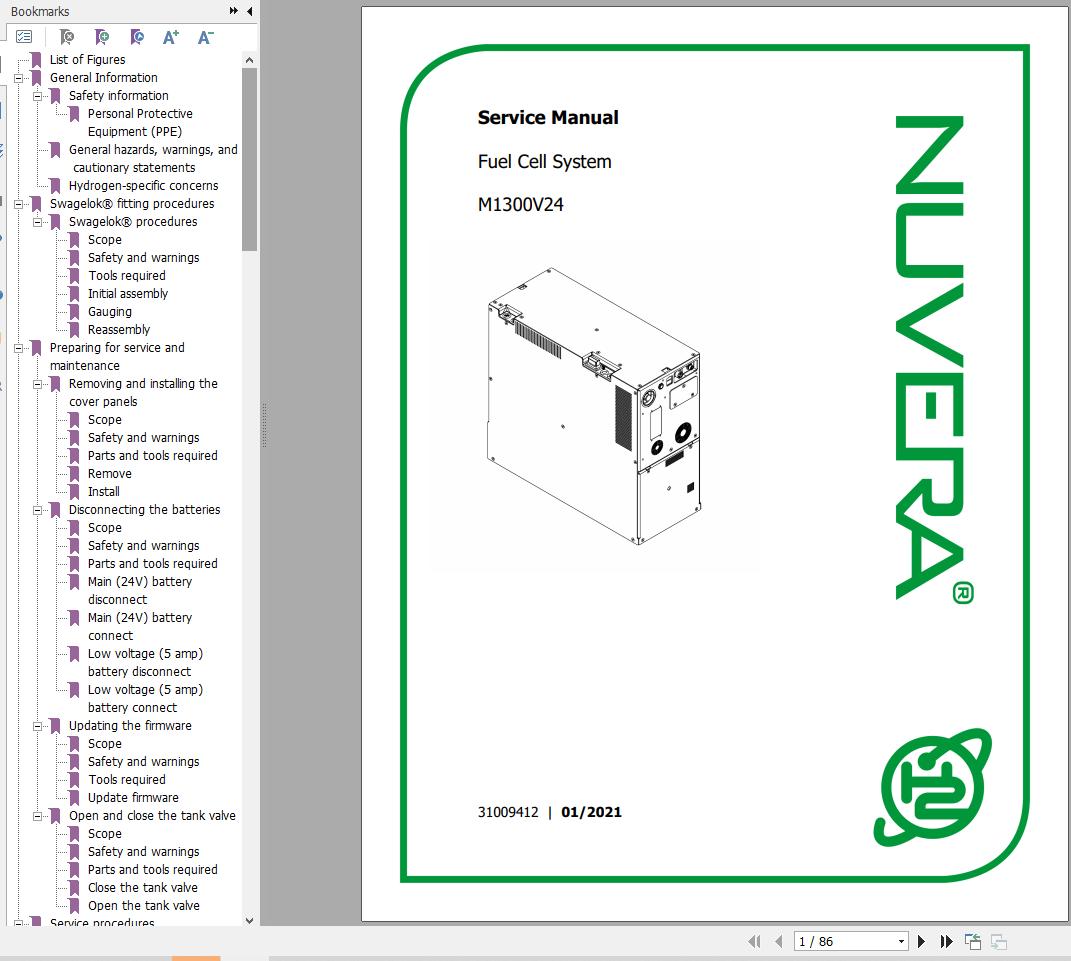Select Low voltage (5 amp) battery connect
The width and height of the screenshot is (1071, 961).
pyautogui.click(x=145, y=699)
